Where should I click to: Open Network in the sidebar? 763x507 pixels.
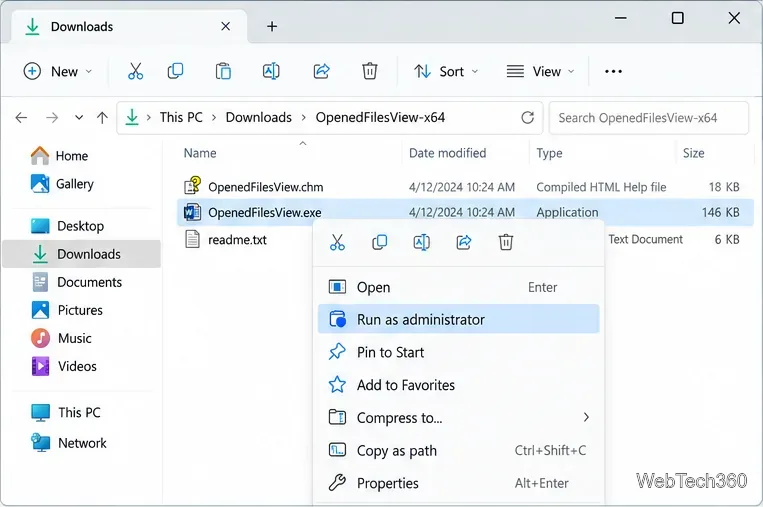point(69,443)
